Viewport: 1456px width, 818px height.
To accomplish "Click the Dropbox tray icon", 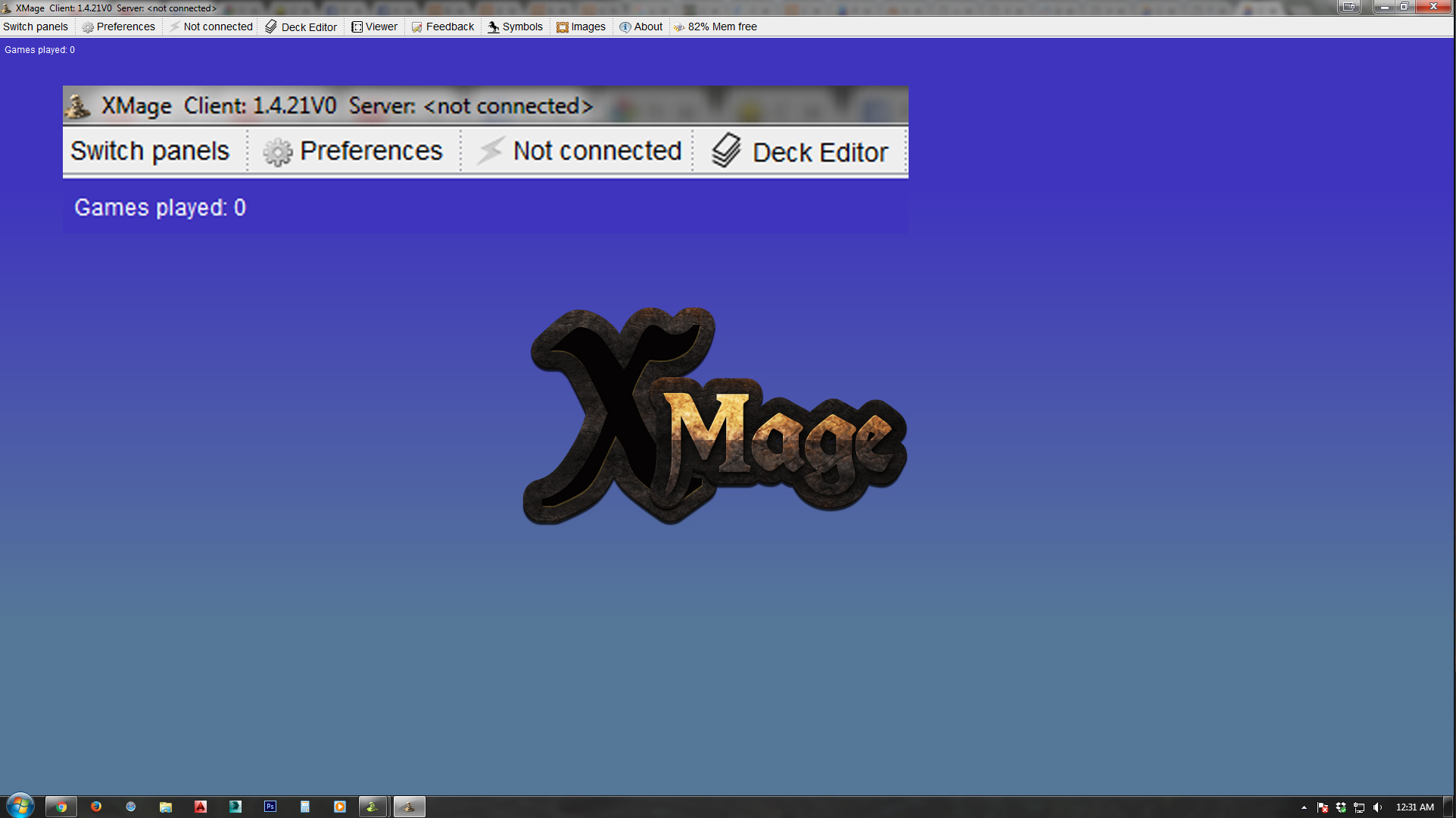I will tap(1341, 807).
